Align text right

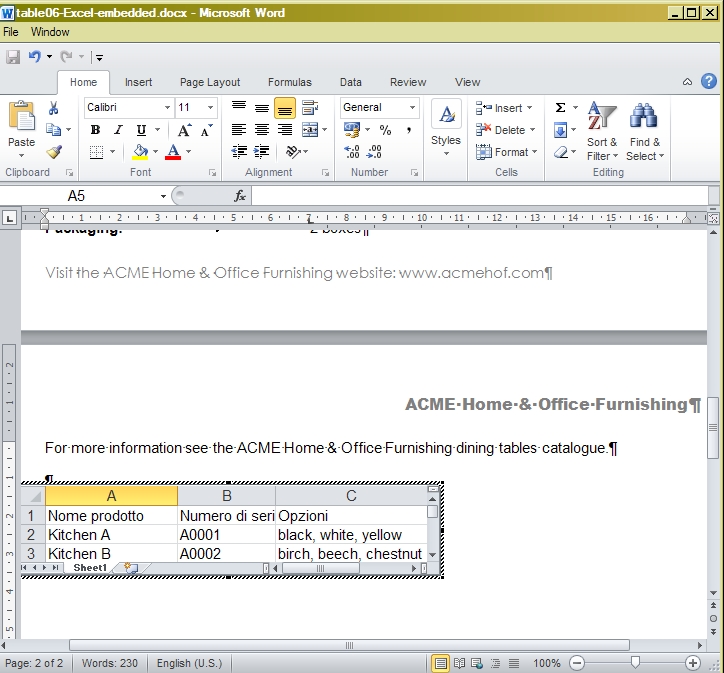pos(285,130)
